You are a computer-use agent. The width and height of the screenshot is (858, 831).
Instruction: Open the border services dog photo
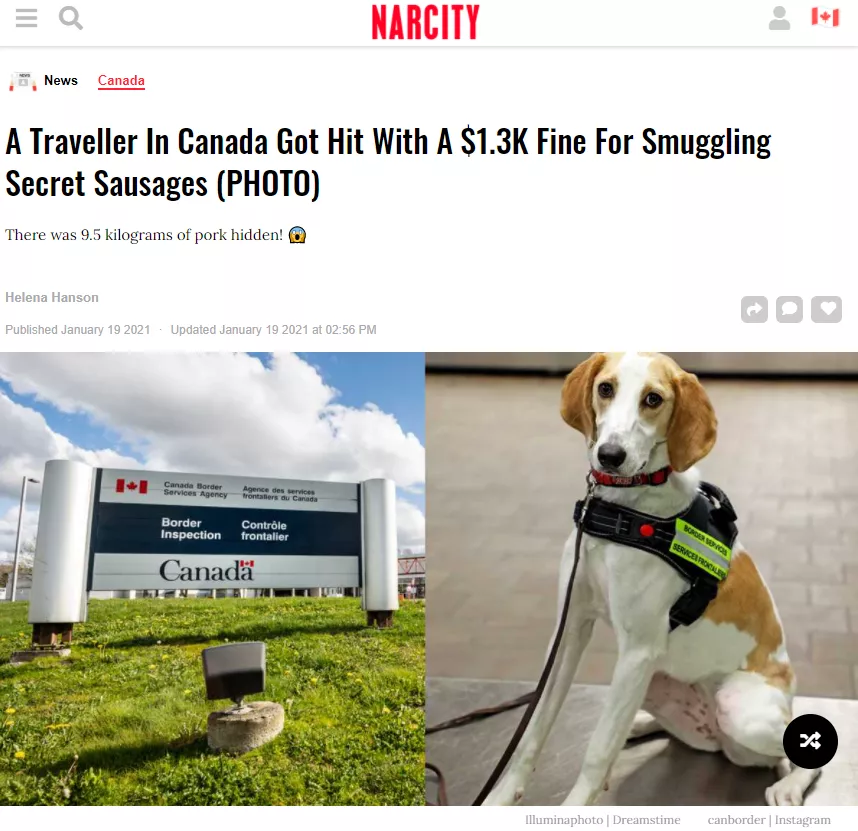click(x=641, y=578)
